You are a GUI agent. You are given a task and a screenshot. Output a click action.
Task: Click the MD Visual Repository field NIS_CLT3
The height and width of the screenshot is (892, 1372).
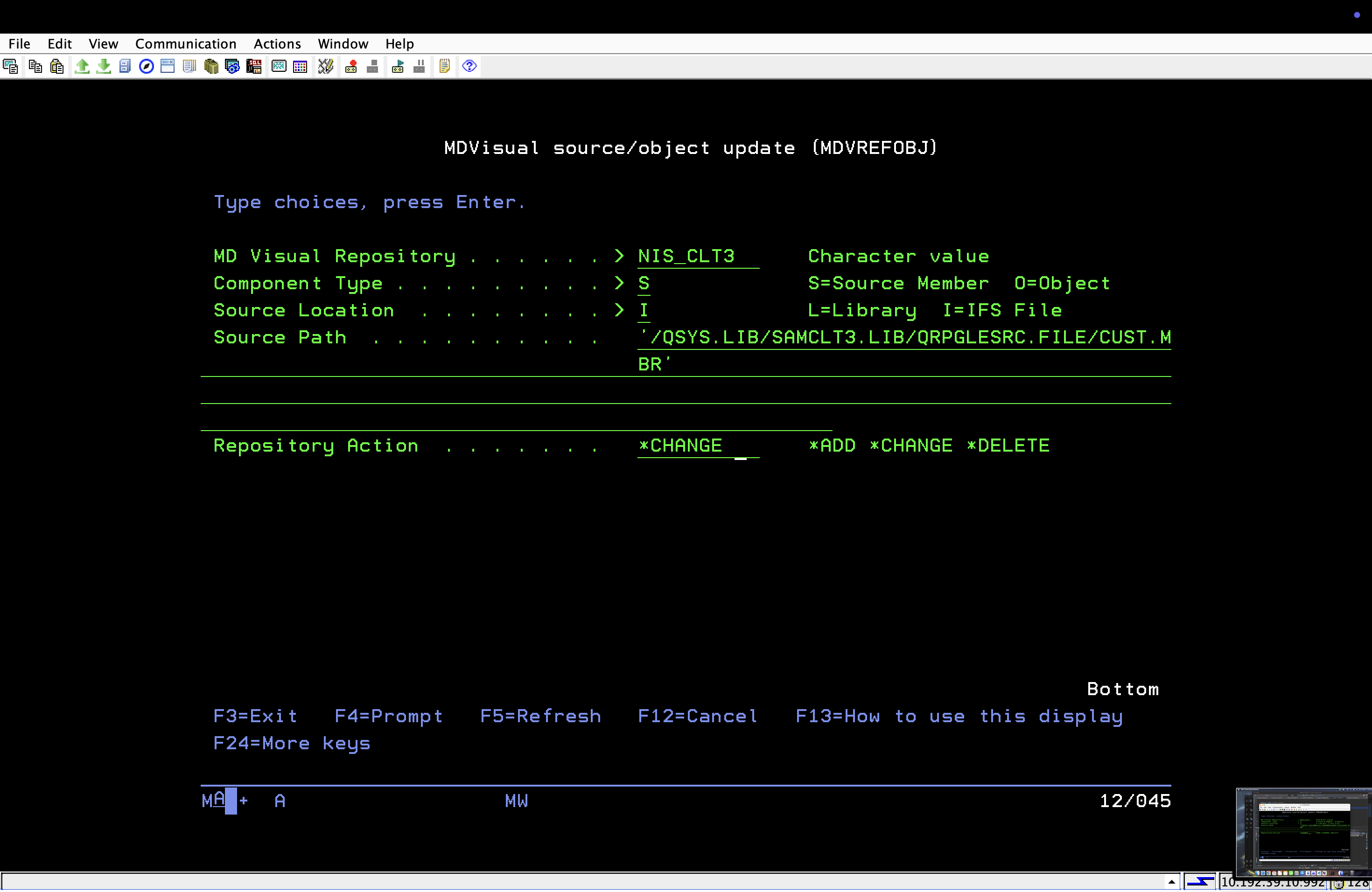698,257
